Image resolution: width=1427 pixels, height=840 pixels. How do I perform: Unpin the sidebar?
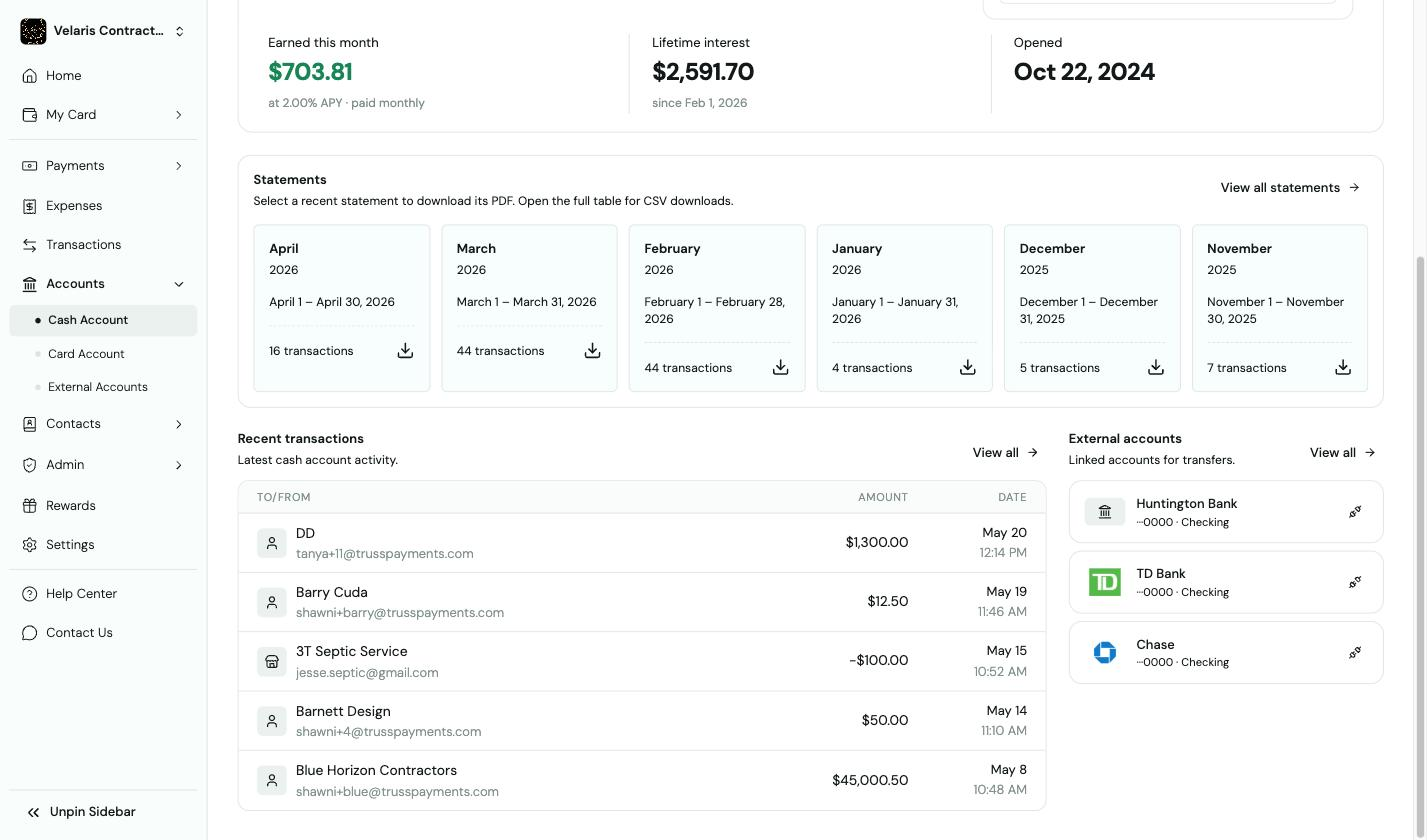(x=81, y=812)
